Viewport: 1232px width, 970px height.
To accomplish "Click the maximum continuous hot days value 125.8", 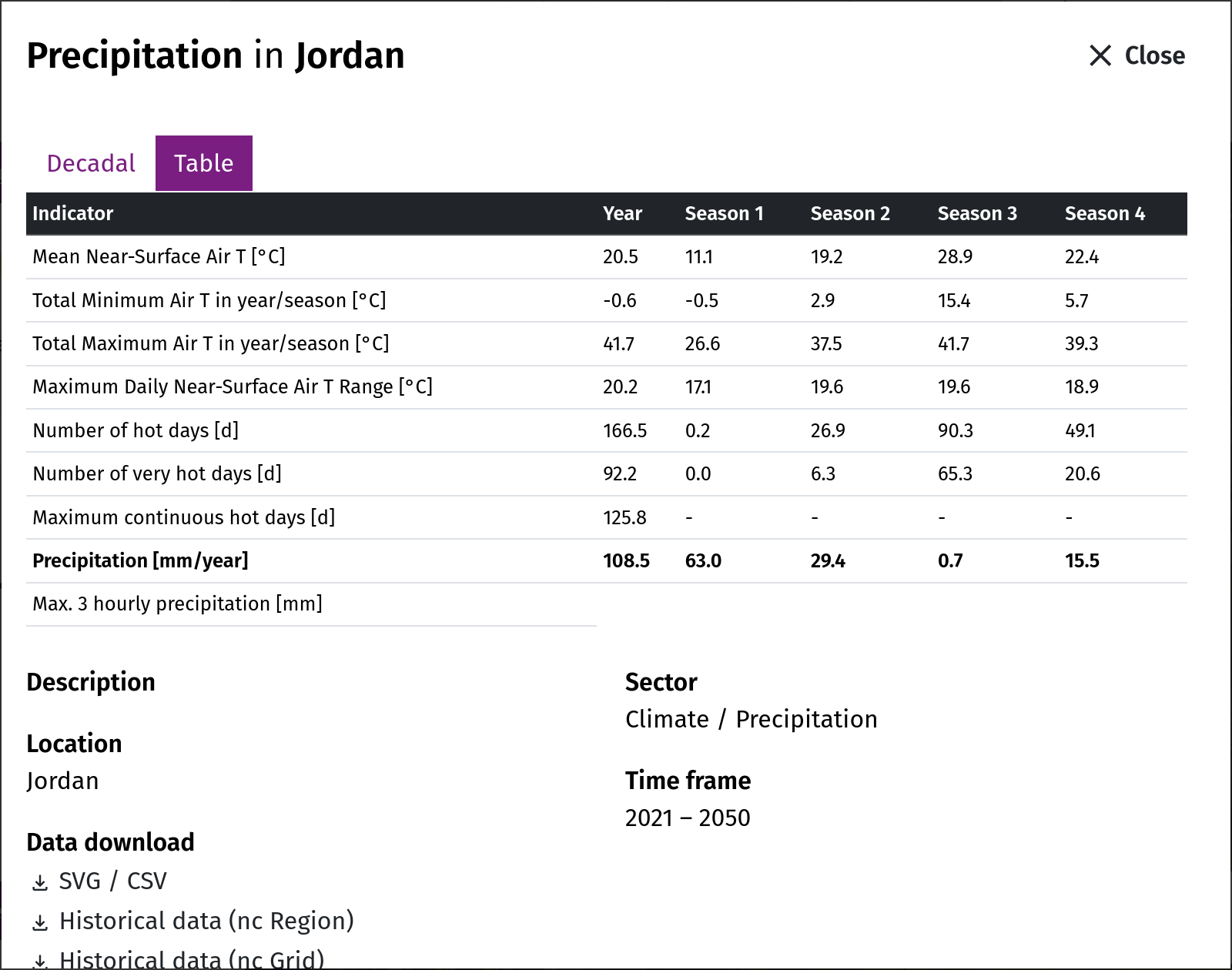I will pos(624,517).
